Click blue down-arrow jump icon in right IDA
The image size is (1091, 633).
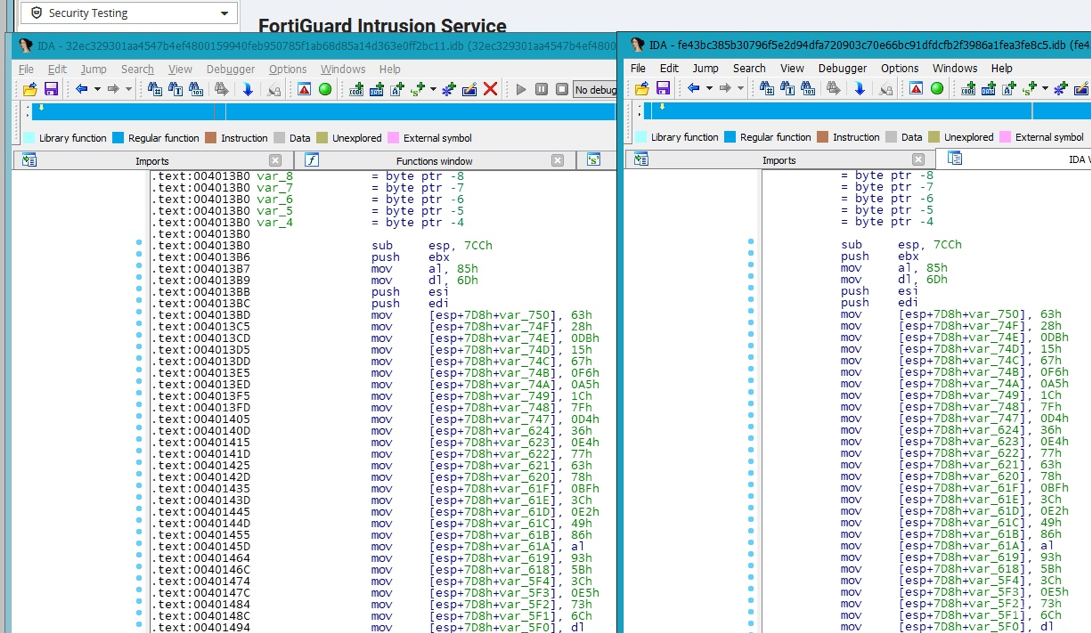coord(859,88)
